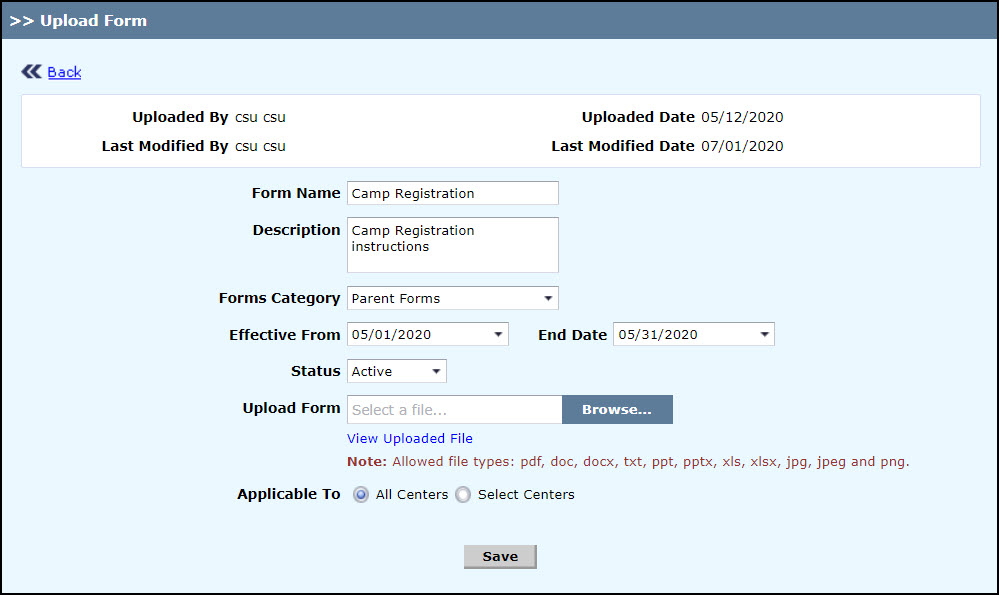Viewport: 999px width, 595px height.
Task: Click the Last Modified By value
Action: point(260,146)
